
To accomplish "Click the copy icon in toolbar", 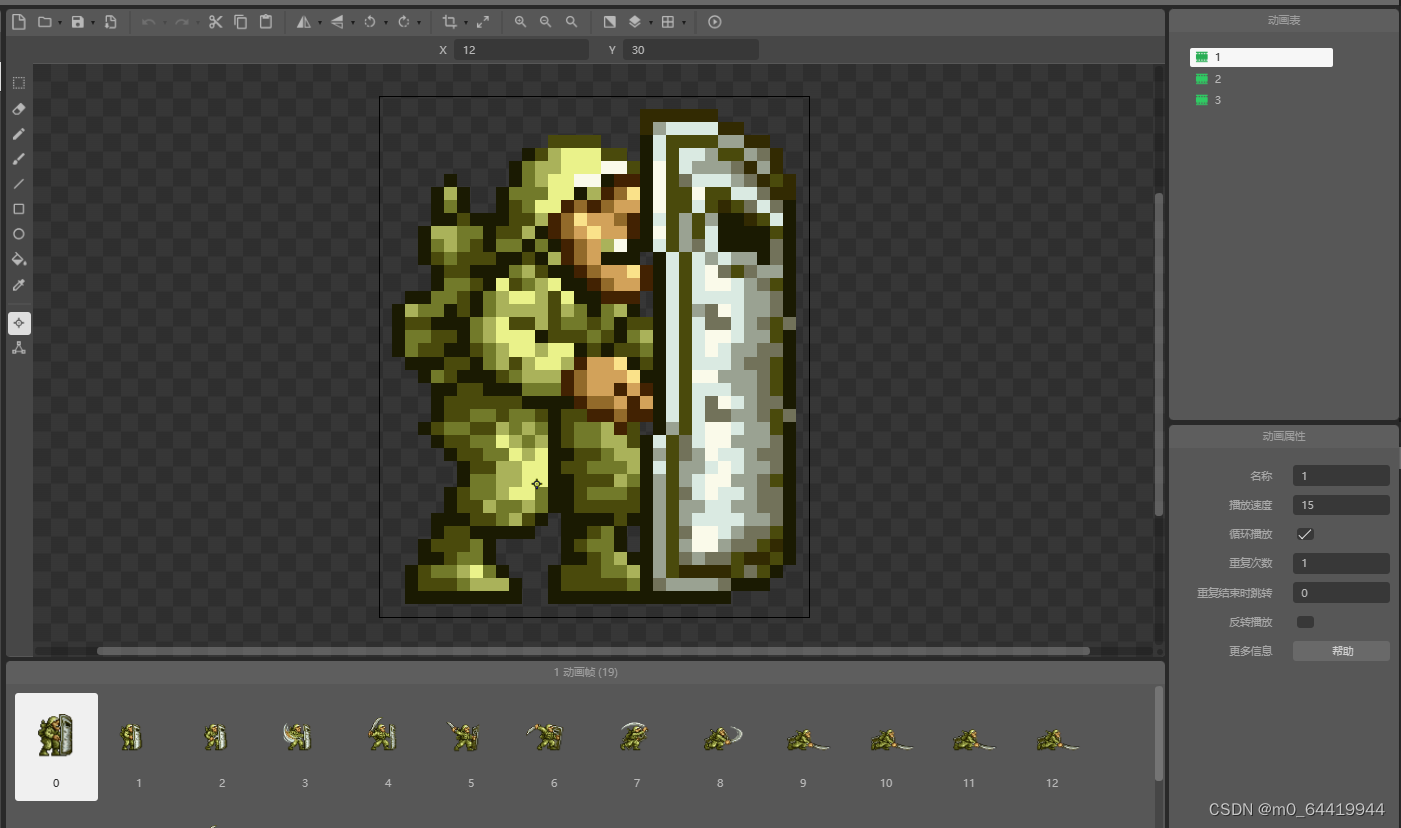I will pyautogui.click(x=241, y=22).
